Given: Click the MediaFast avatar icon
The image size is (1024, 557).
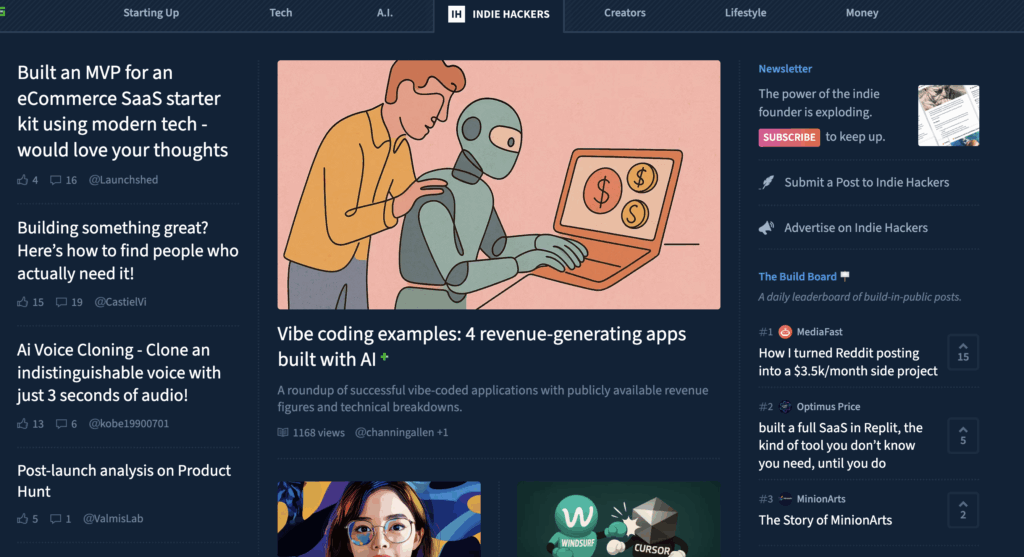Looking at the screenshot, I should pos(785,332).
